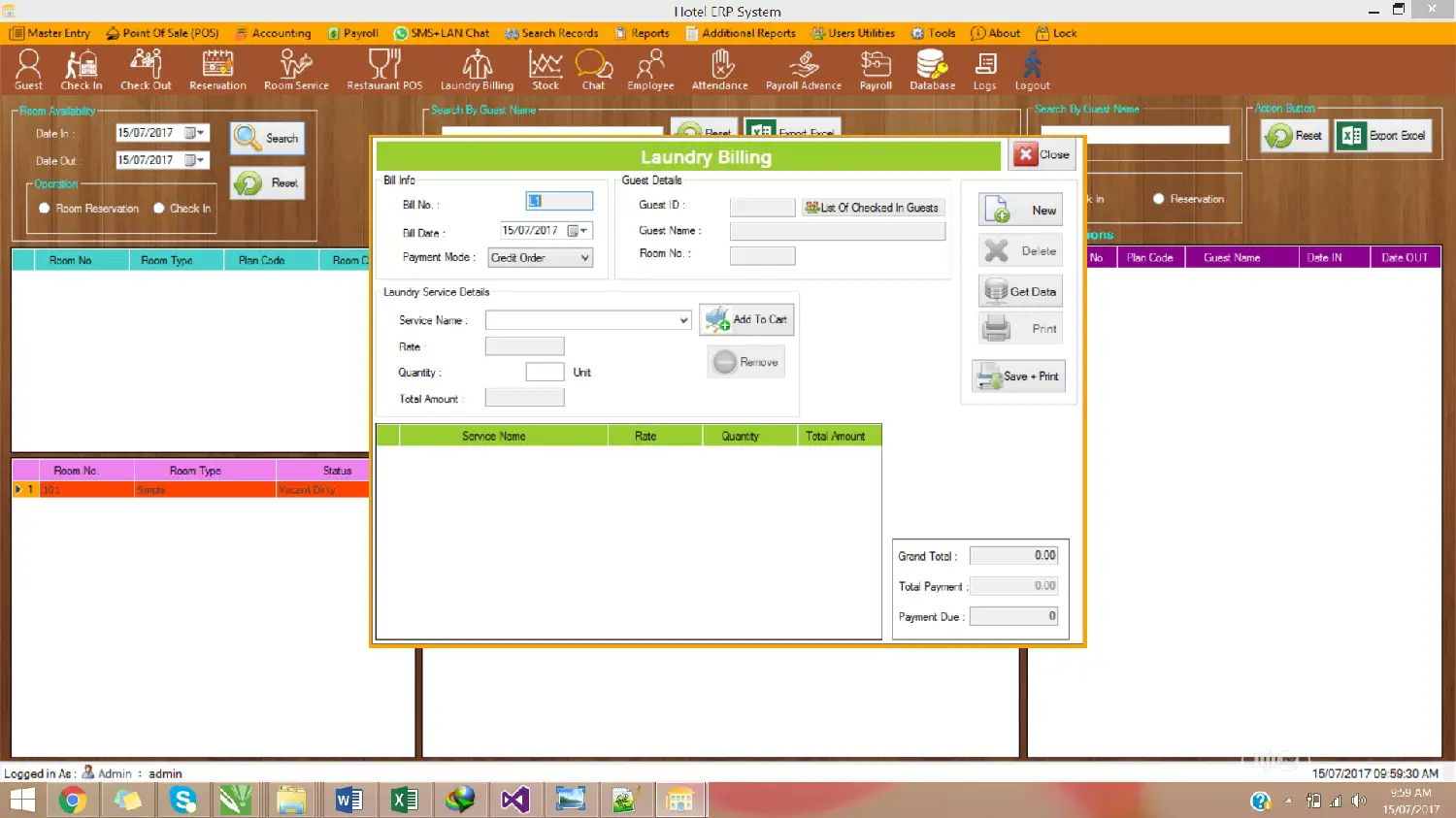This screenshot has width=1456, height=818.
Task: Open the Laundry Billing toolbar icon
Action: (477, 69)
